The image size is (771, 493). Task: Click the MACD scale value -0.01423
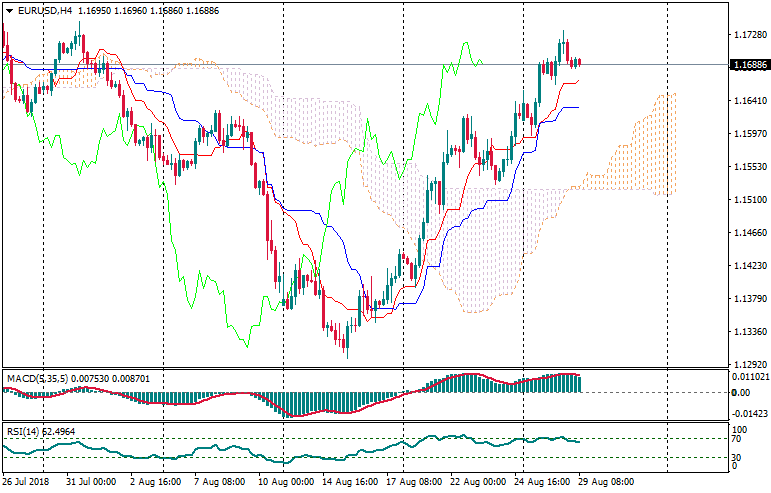(x=749, y=412)
